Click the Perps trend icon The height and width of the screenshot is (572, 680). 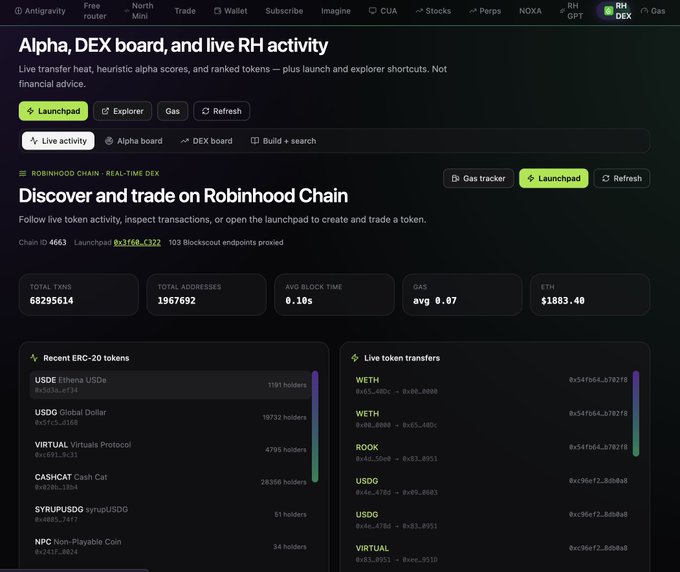[x=473, y=11]
